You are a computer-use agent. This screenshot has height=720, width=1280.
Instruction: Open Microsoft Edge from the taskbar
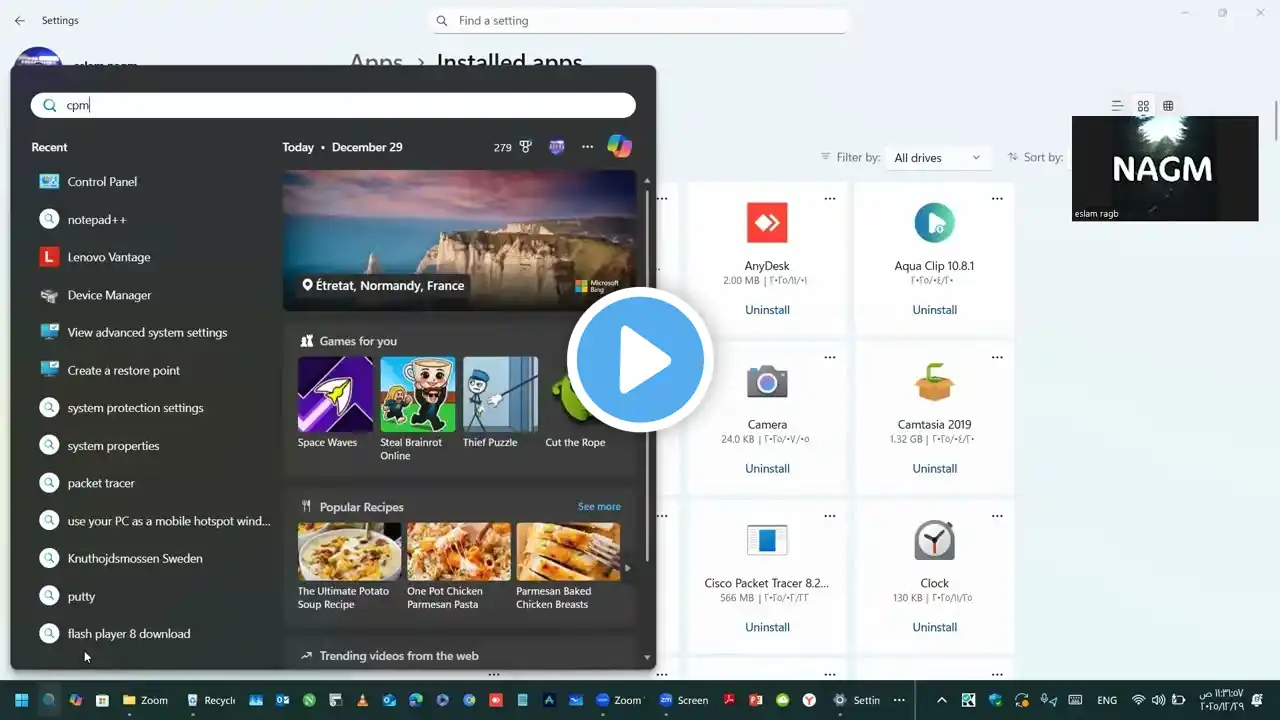[416, 700]
